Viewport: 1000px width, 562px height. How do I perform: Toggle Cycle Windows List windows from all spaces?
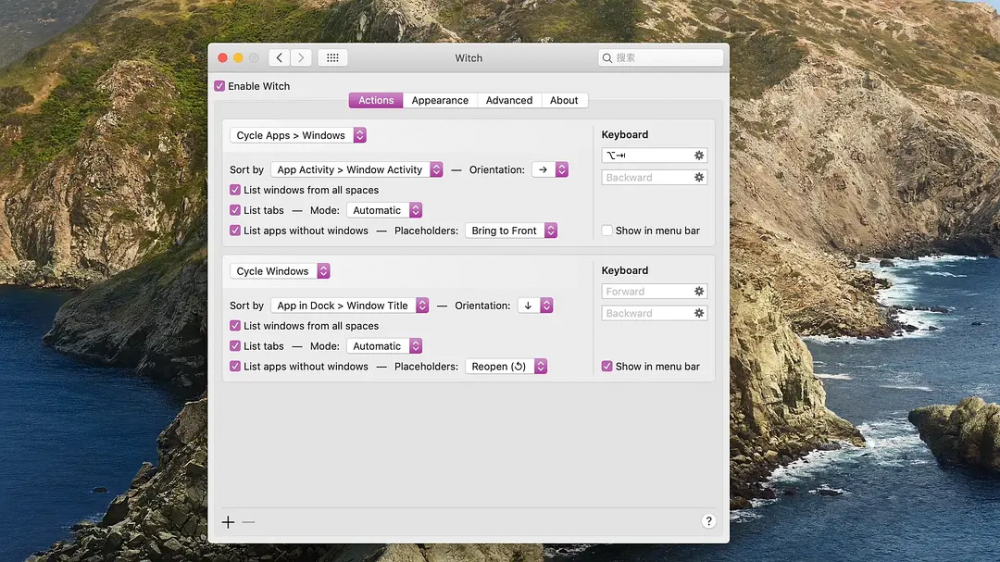[x=235, y=326]
